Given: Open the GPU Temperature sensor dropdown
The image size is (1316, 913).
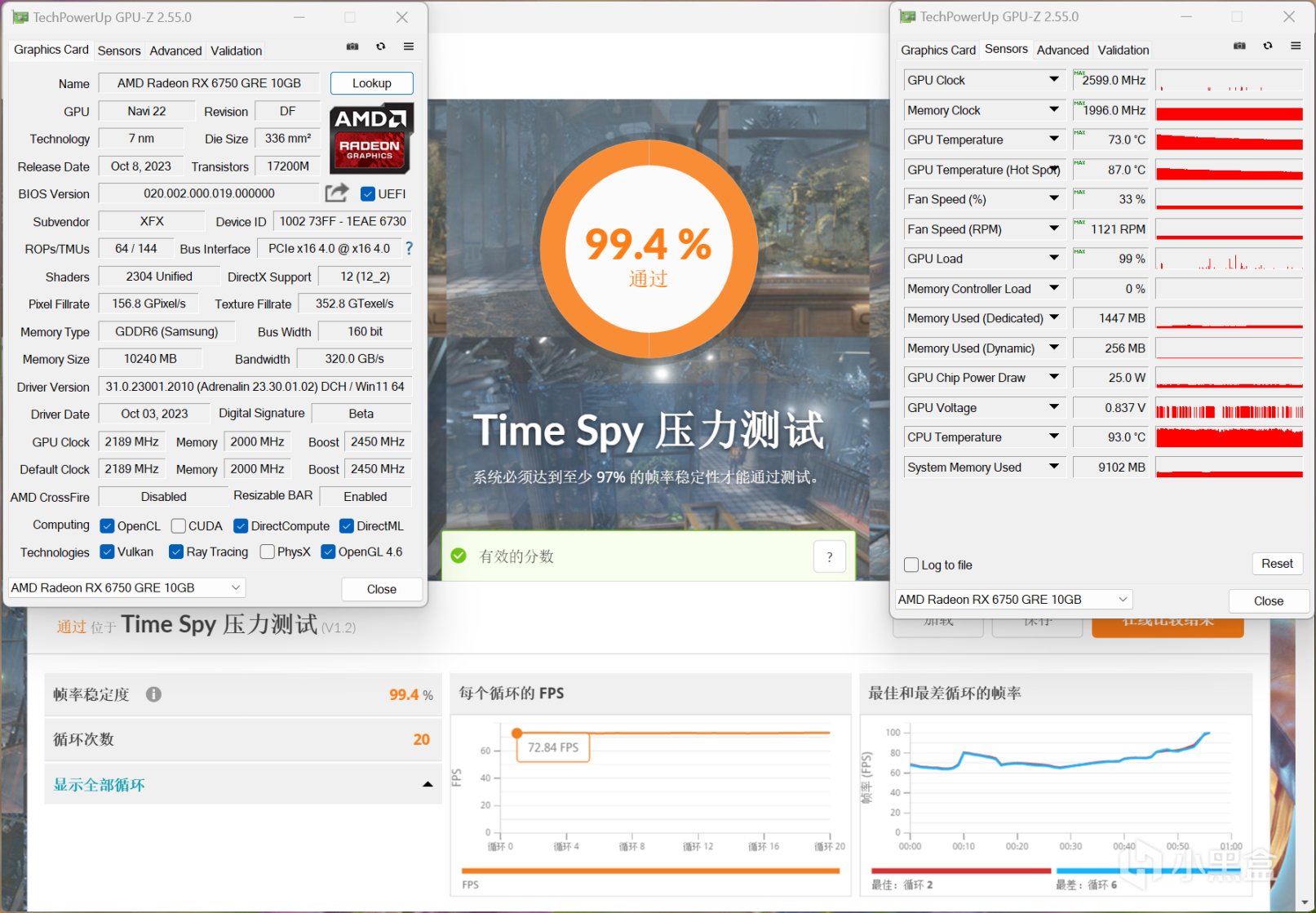Looking at the screenshot, I should pyautogui.click(x=1054, y=140).
